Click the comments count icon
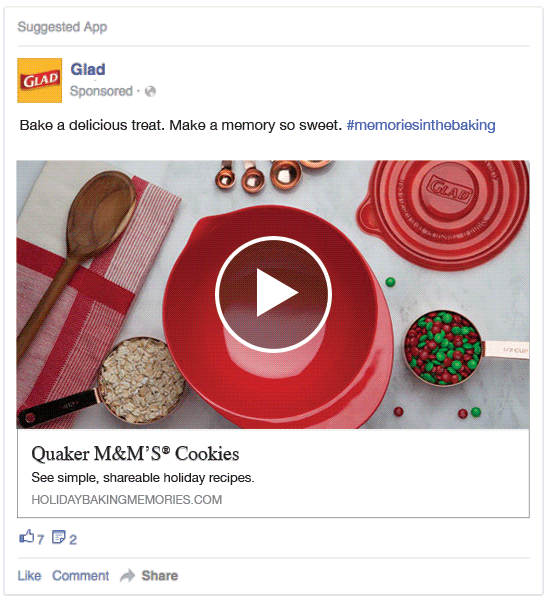This screenshot has width=548, height=600. point(59,537)
